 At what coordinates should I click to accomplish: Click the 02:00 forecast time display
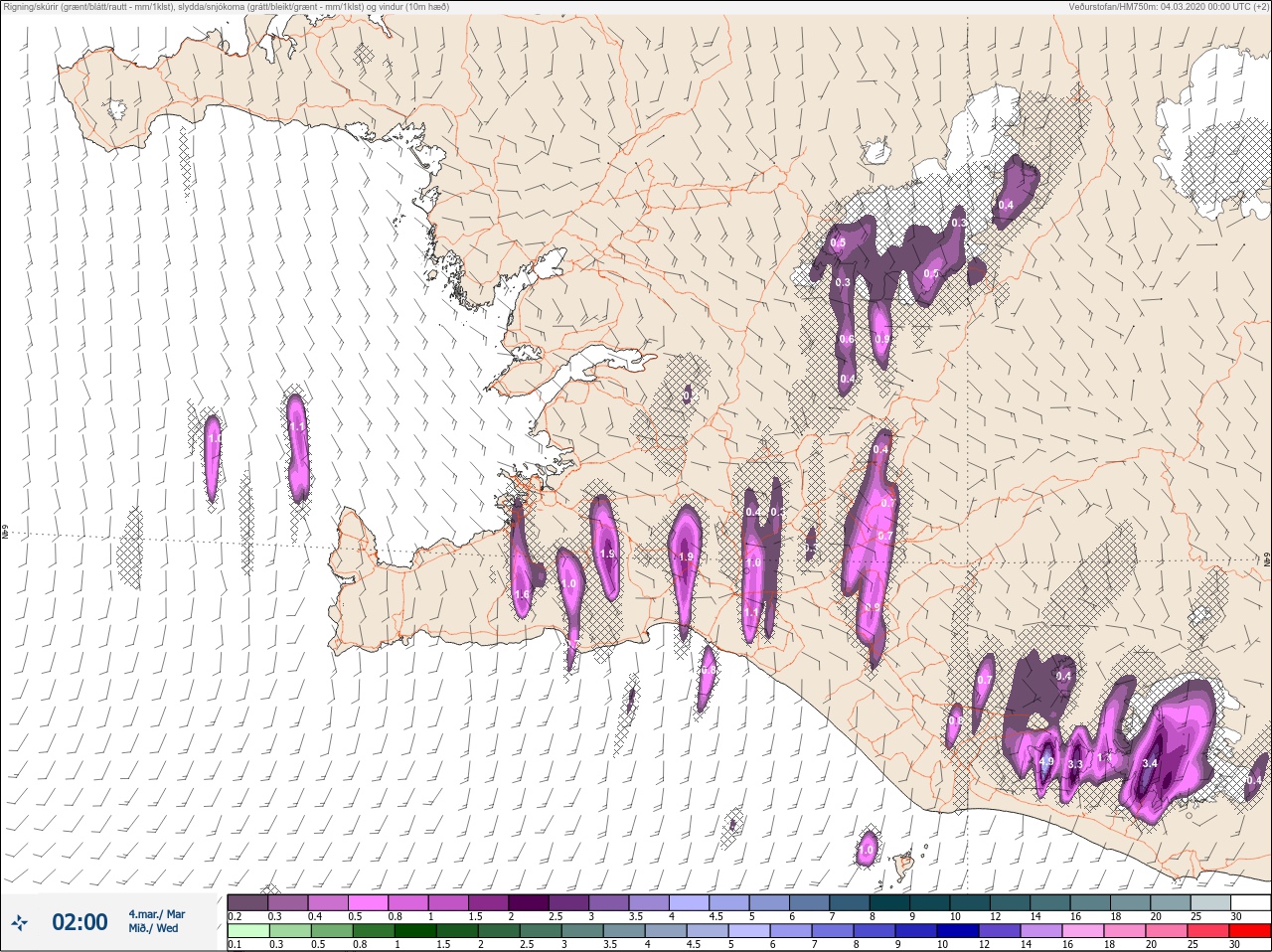pos(79,922)
